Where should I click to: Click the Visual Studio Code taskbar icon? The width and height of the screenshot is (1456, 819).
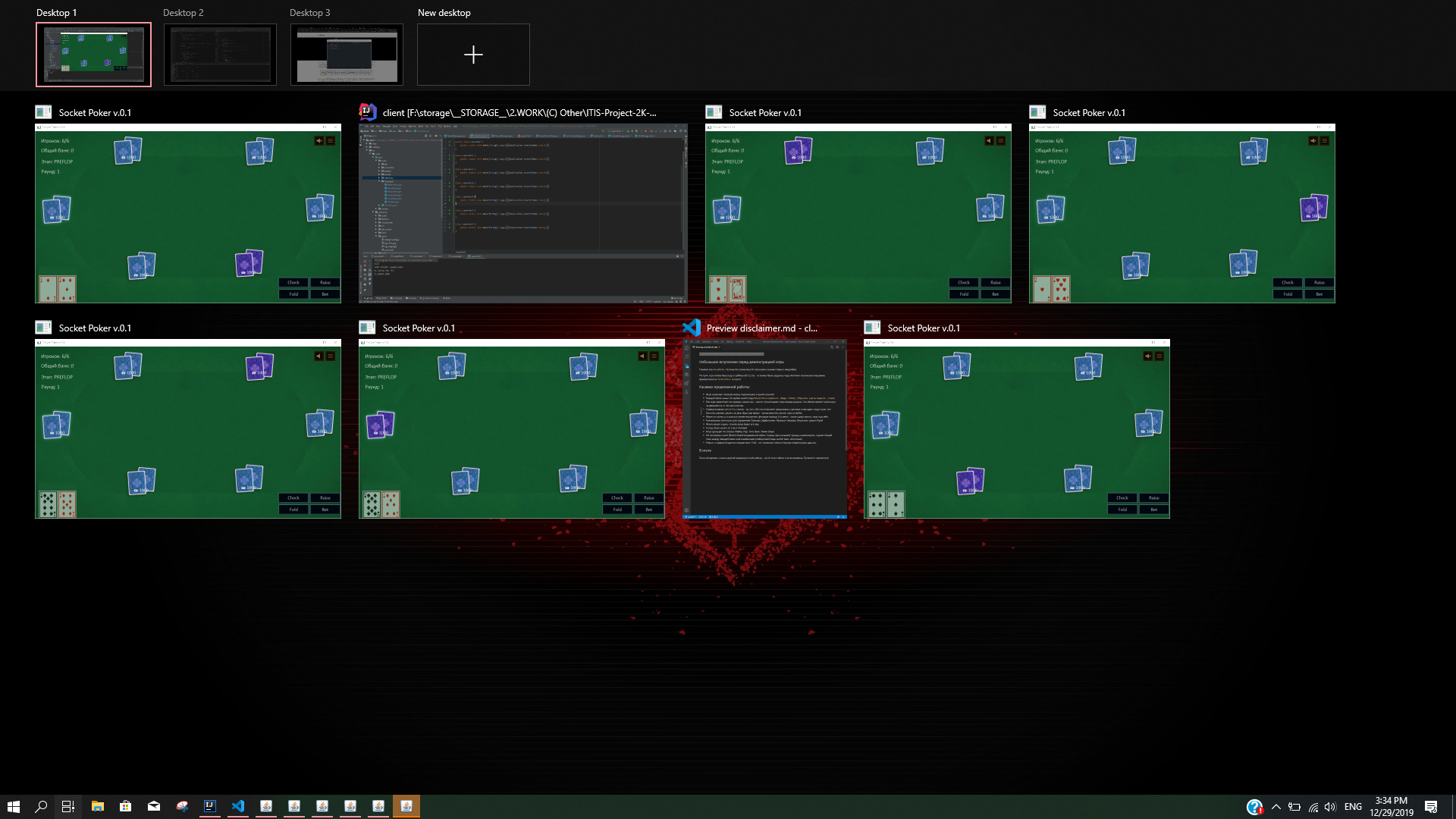(x=238, y=806)
